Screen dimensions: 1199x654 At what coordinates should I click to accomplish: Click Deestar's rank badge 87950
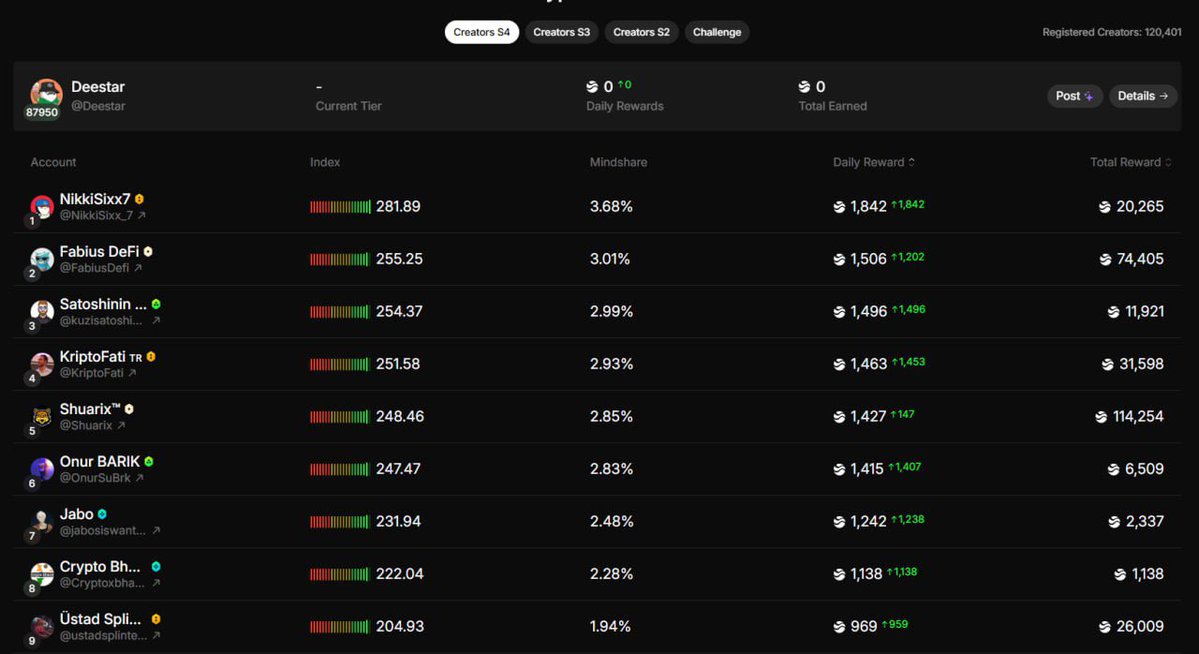pyautogui.click(x=41, y=112)
